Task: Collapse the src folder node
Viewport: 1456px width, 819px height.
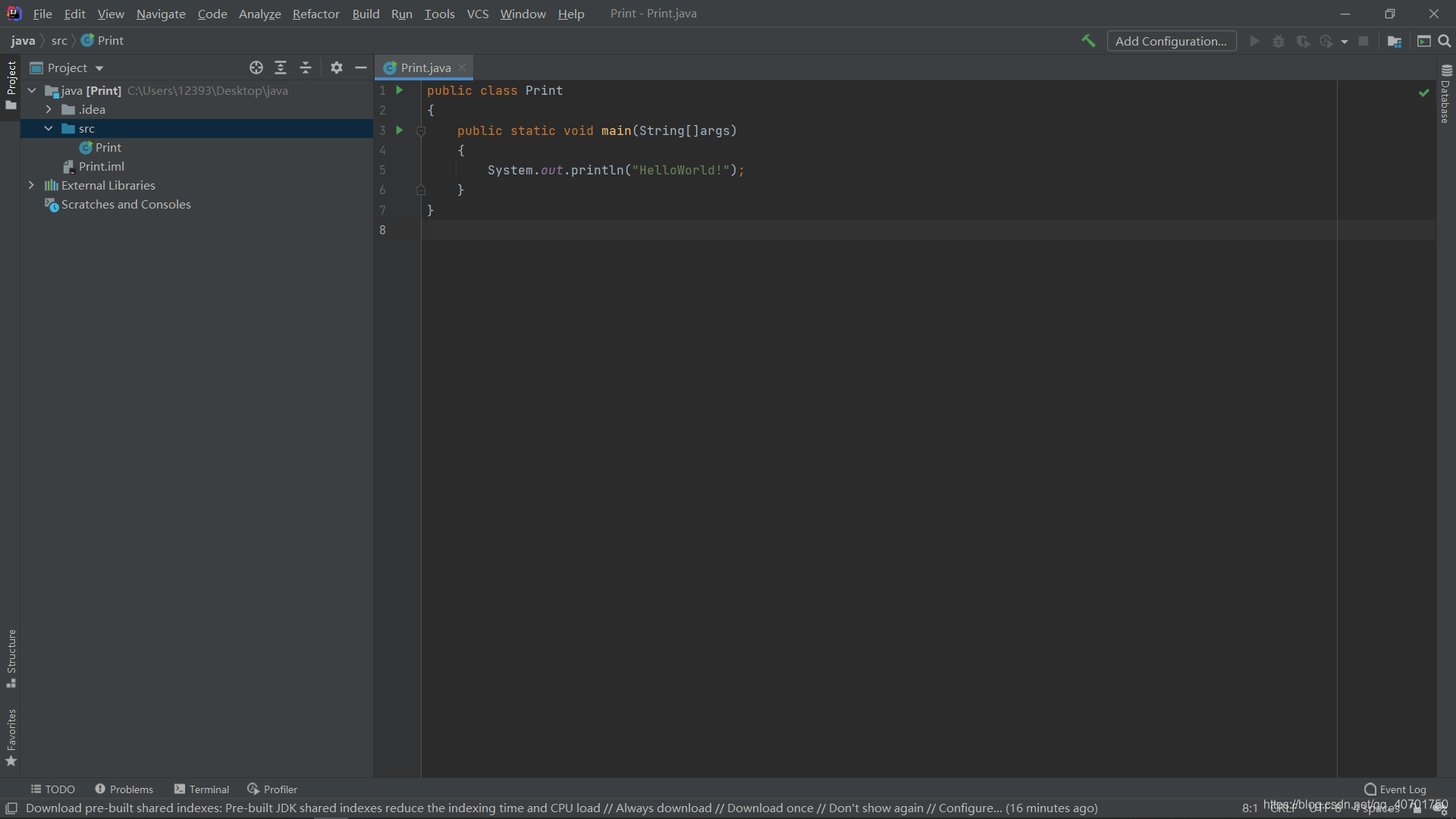Action: [x=49, y=128]
